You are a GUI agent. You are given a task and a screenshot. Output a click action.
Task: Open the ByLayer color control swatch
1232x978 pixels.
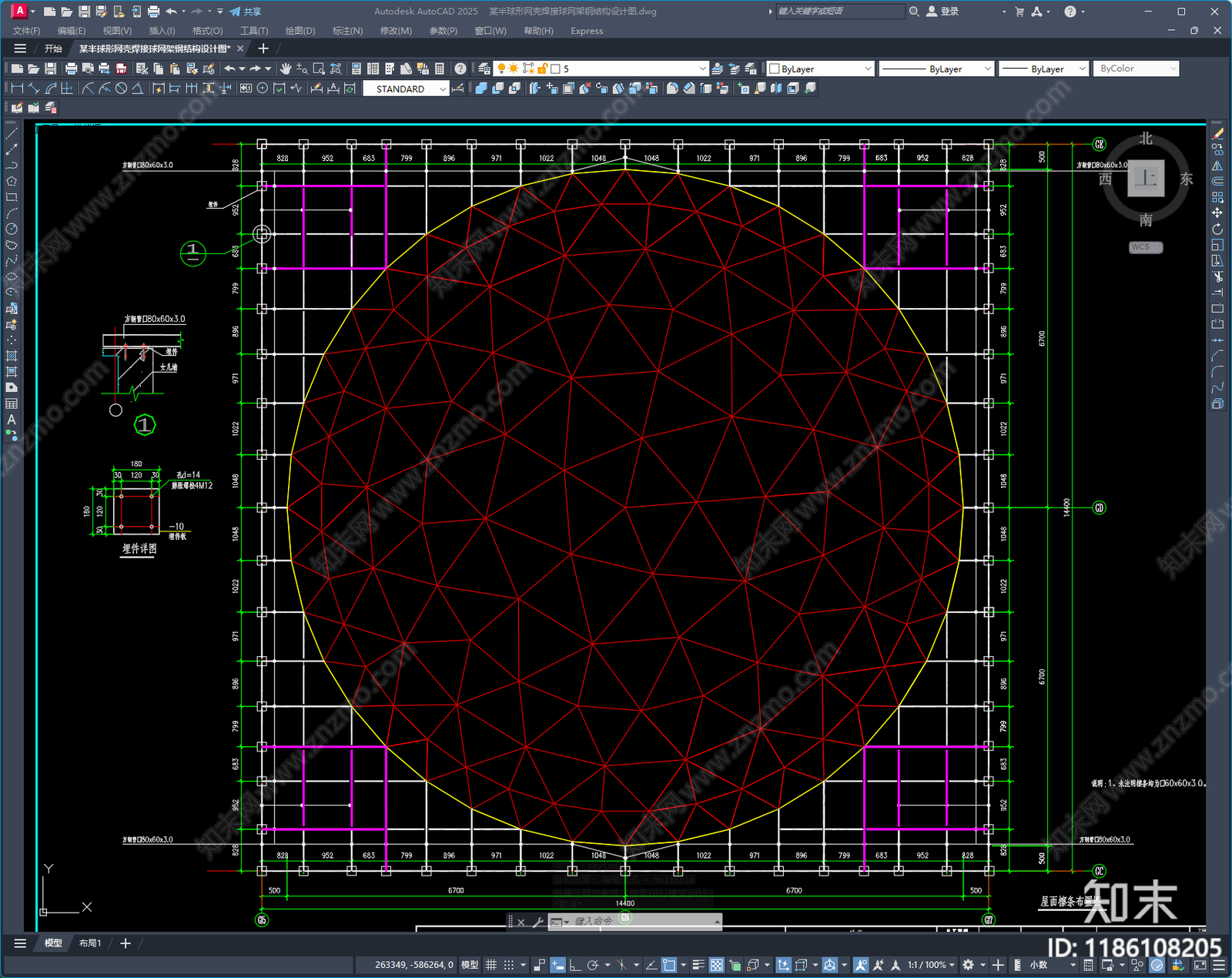821,69
